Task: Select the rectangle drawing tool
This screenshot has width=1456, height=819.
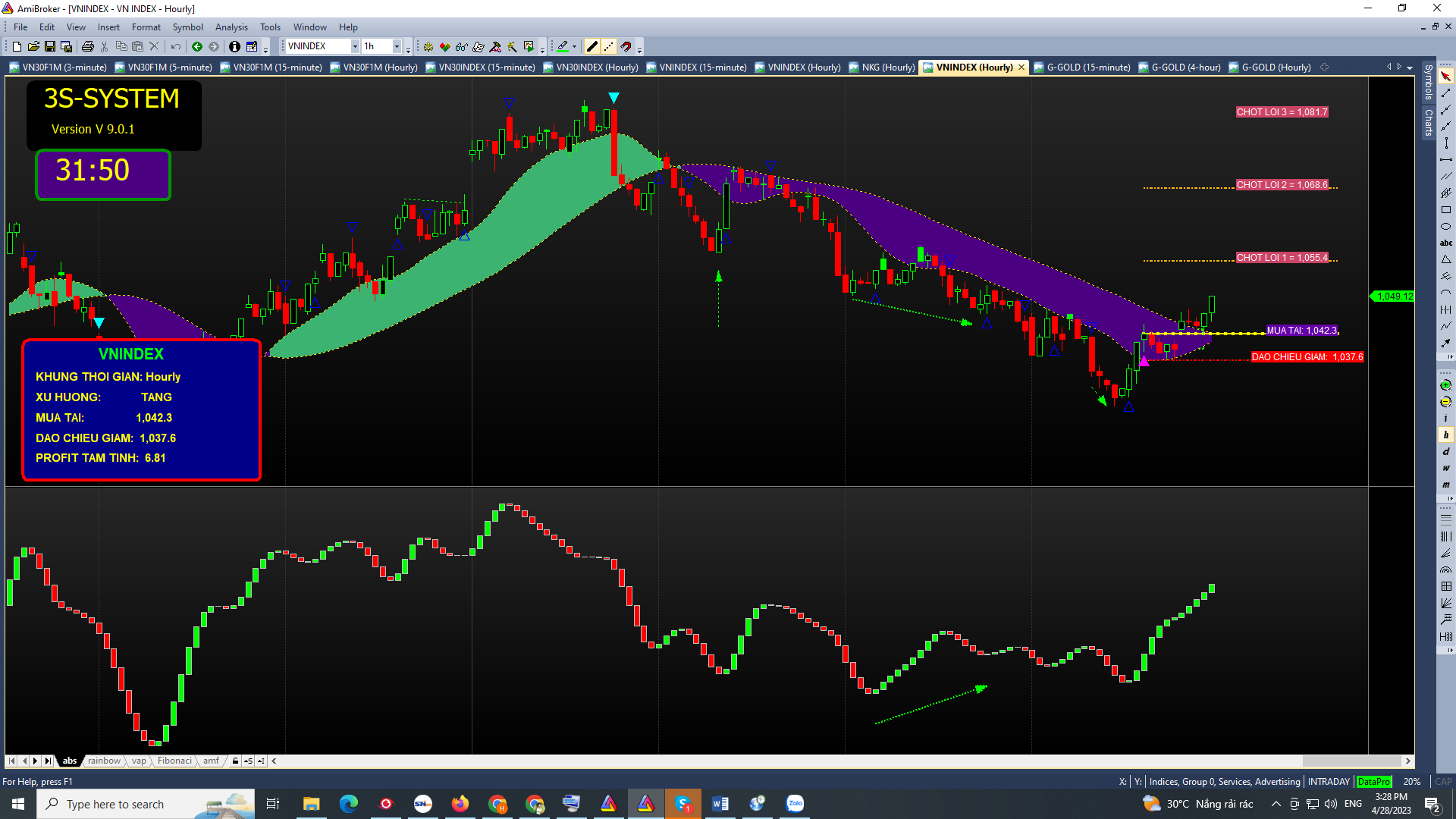Action: (1445, 210)
